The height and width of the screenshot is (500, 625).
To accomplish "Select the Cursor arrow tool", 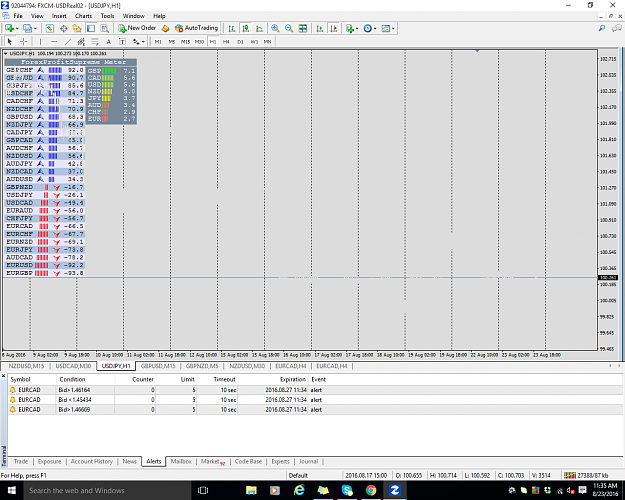I will point(10,41).
